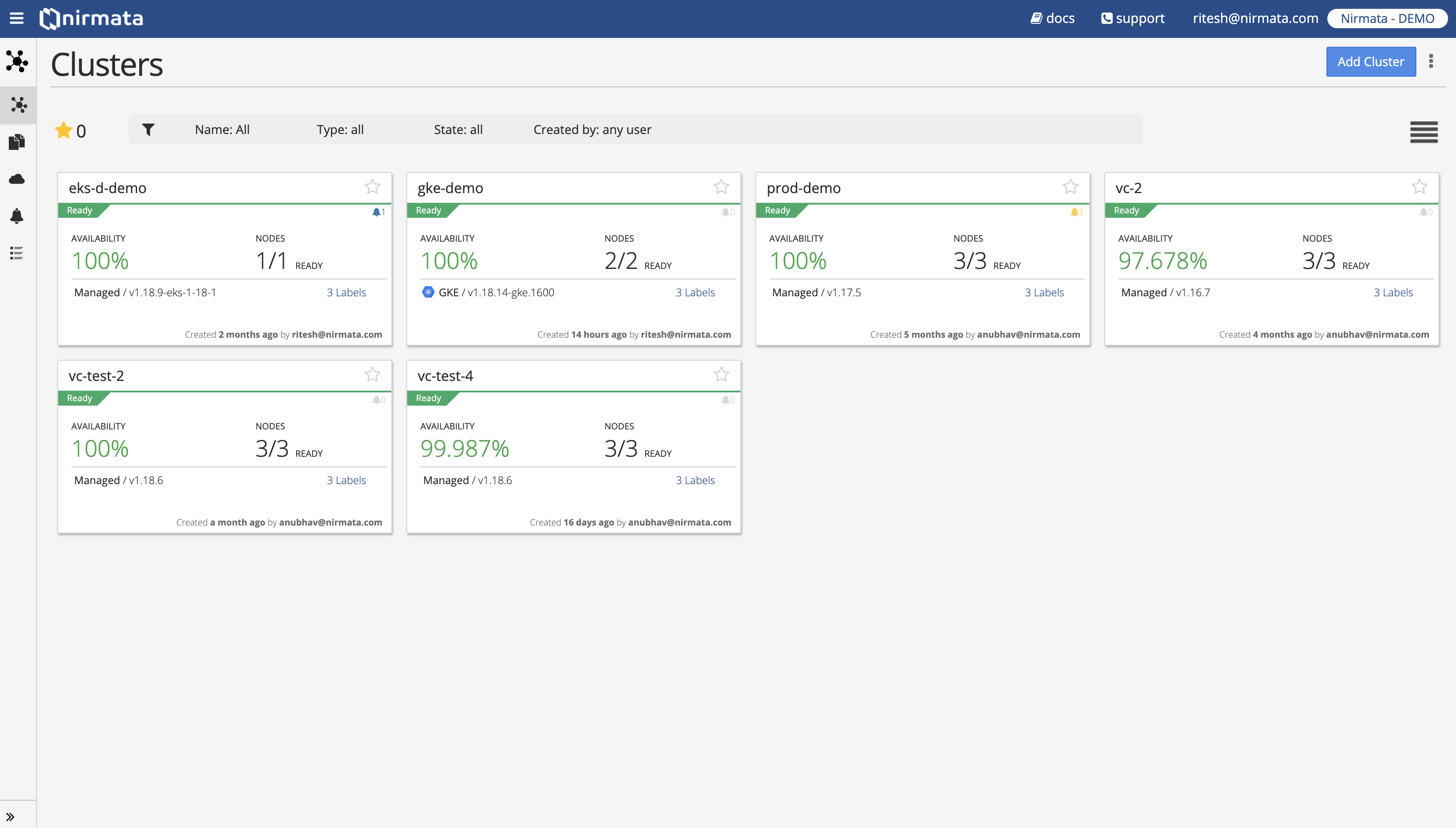Click the alarm bell on prod-demo card
The height and width of the screenshot is (828, 1456).
pyautogui.click(x=1075, y=212)
